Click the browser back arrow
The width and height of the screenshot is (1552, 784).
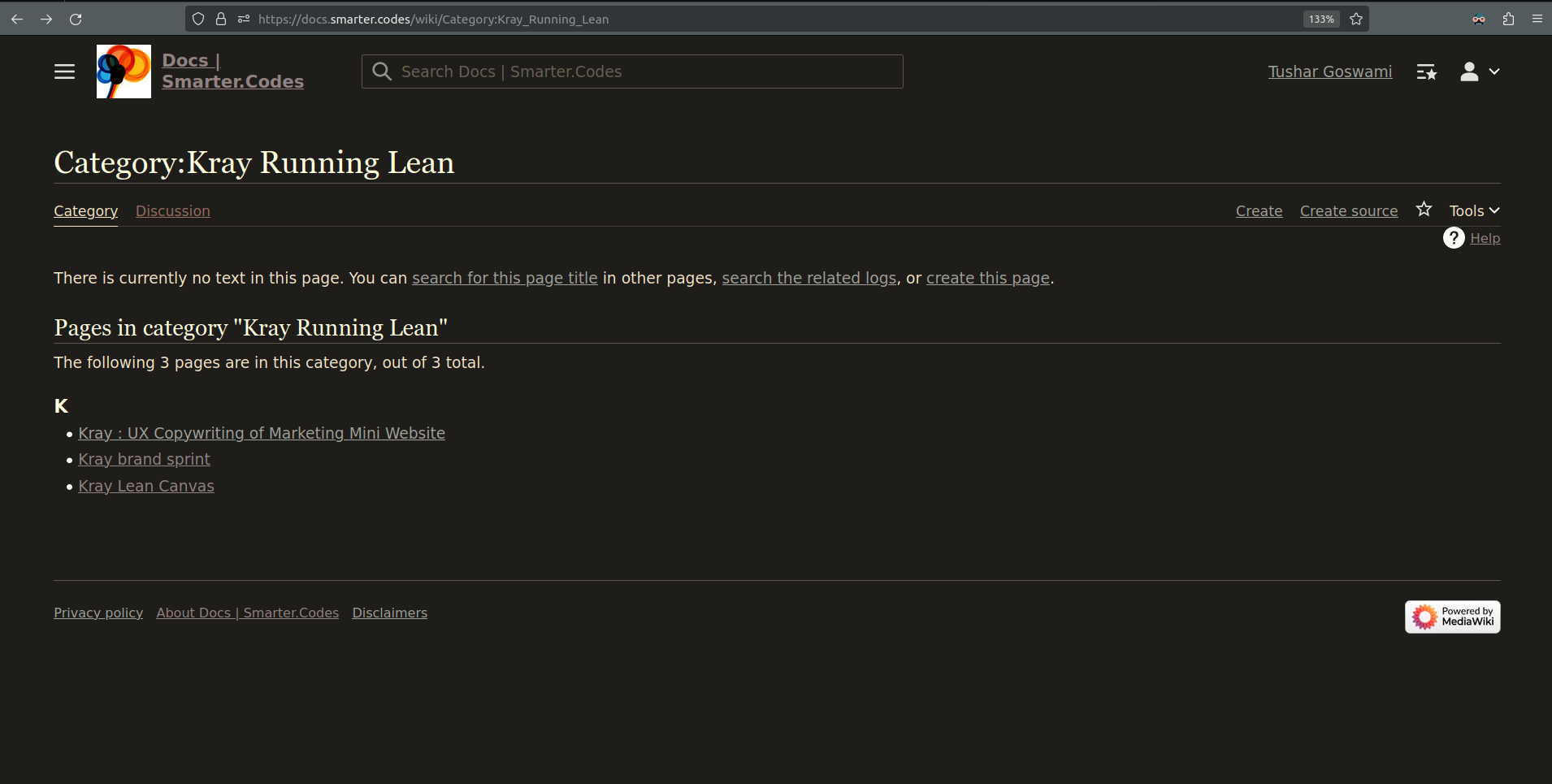pyautogui.click(x=17, y=19)
